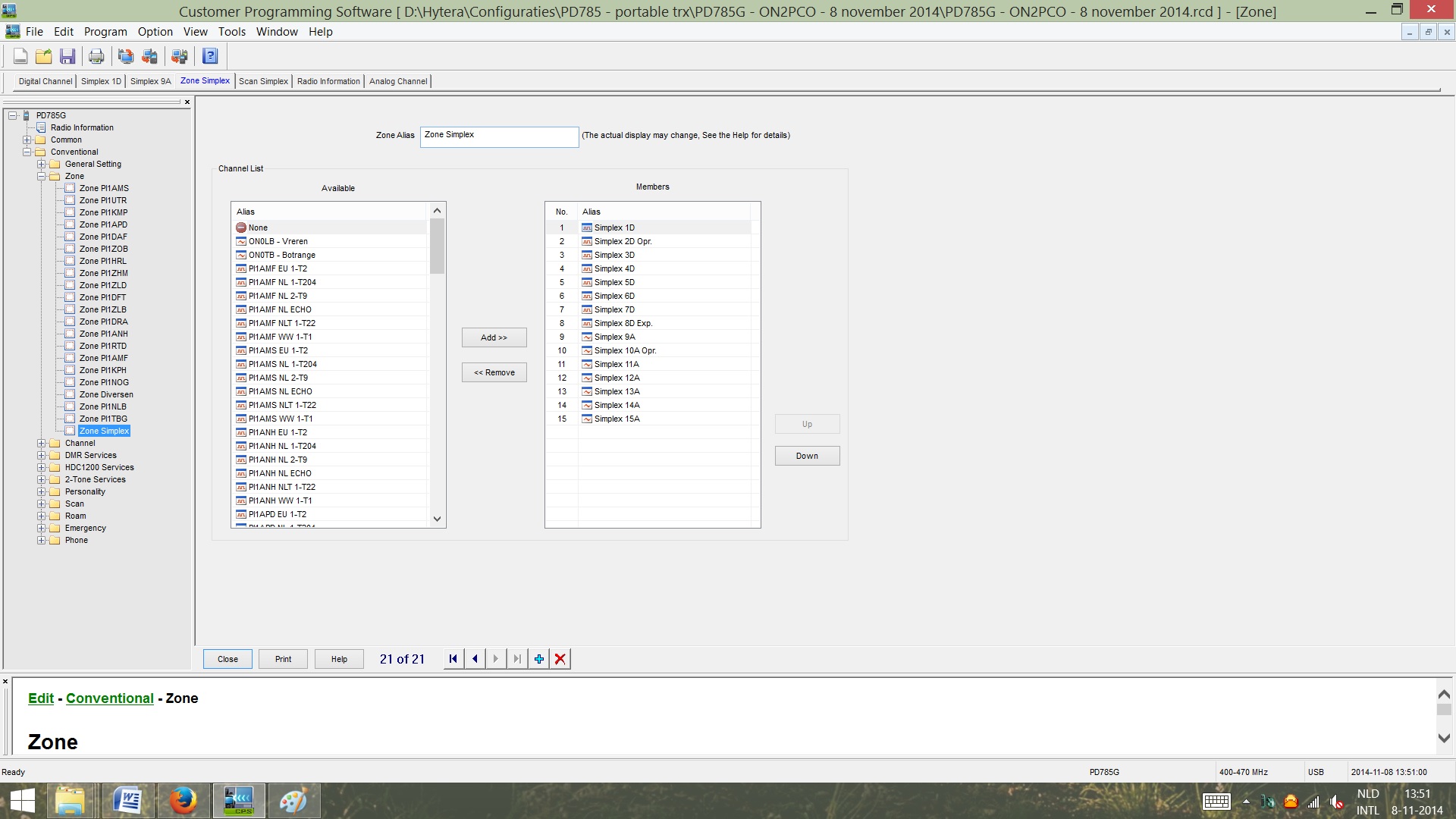Click the << Remove button
1456x819 pixels.
[x=494, y=372]
